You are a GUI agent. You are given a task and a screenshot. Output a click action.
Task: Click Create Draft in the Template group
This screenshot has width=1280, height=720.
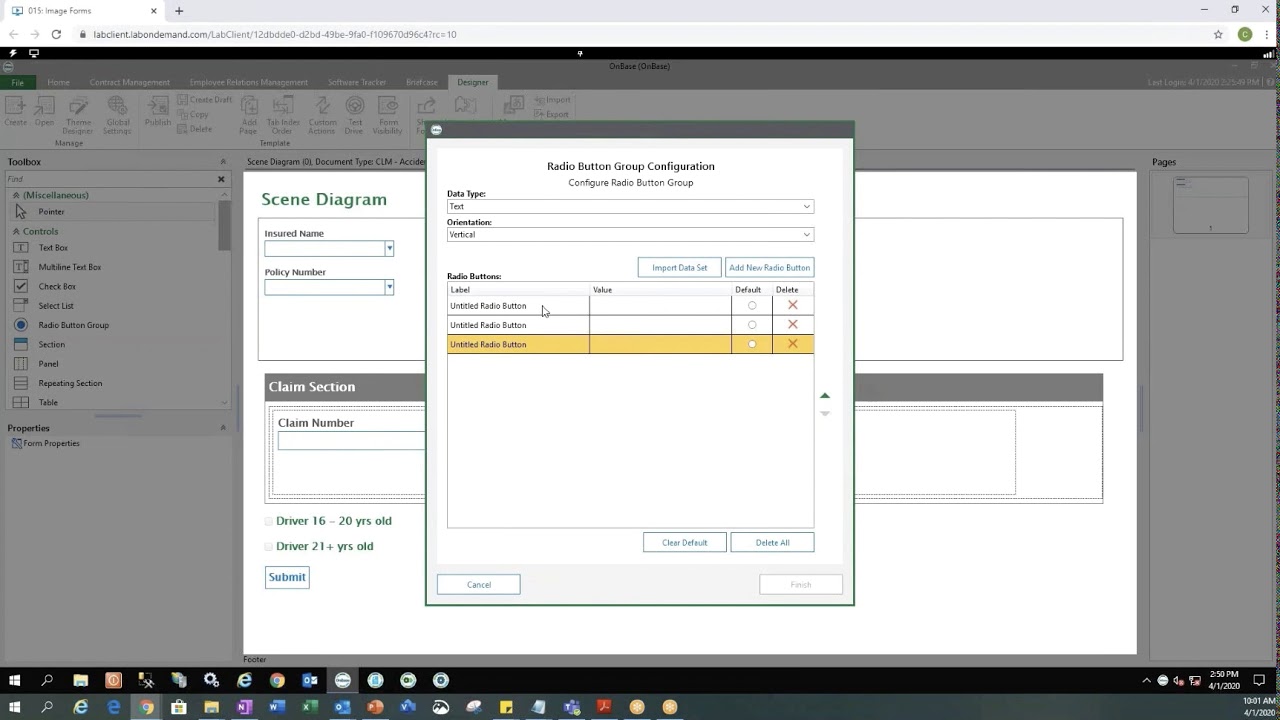tap(204, 100)
